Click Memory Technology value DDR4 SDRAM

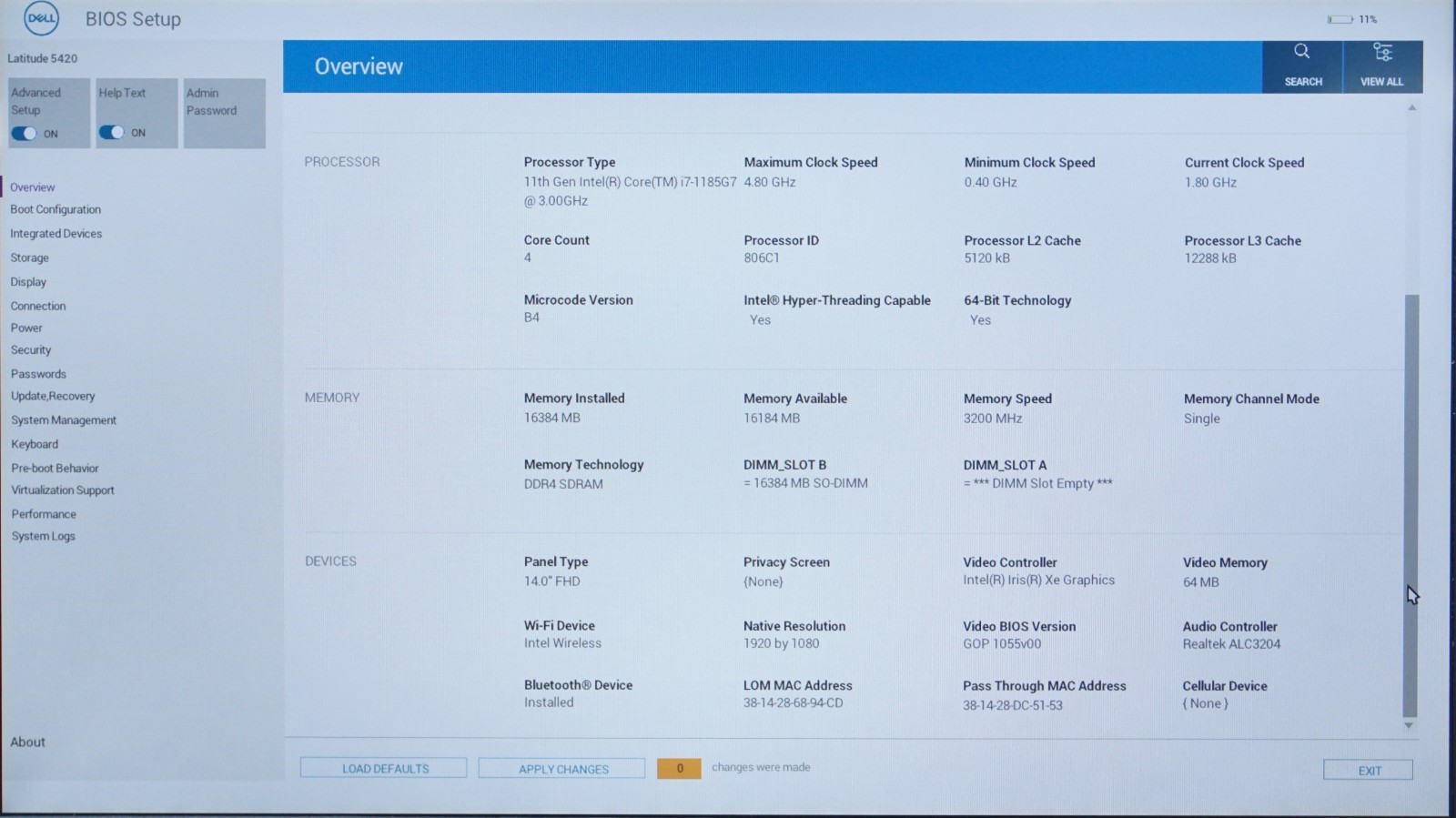click(563, 484)
